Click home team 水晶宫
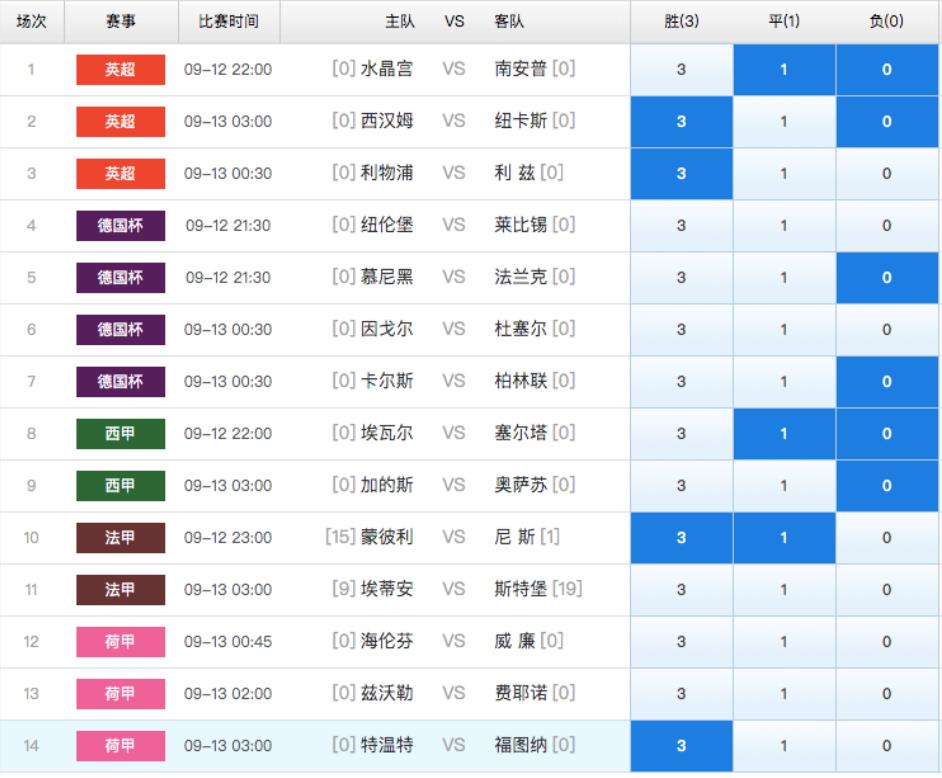Viewport: 942px width, 778px height. tap(386, 69)
